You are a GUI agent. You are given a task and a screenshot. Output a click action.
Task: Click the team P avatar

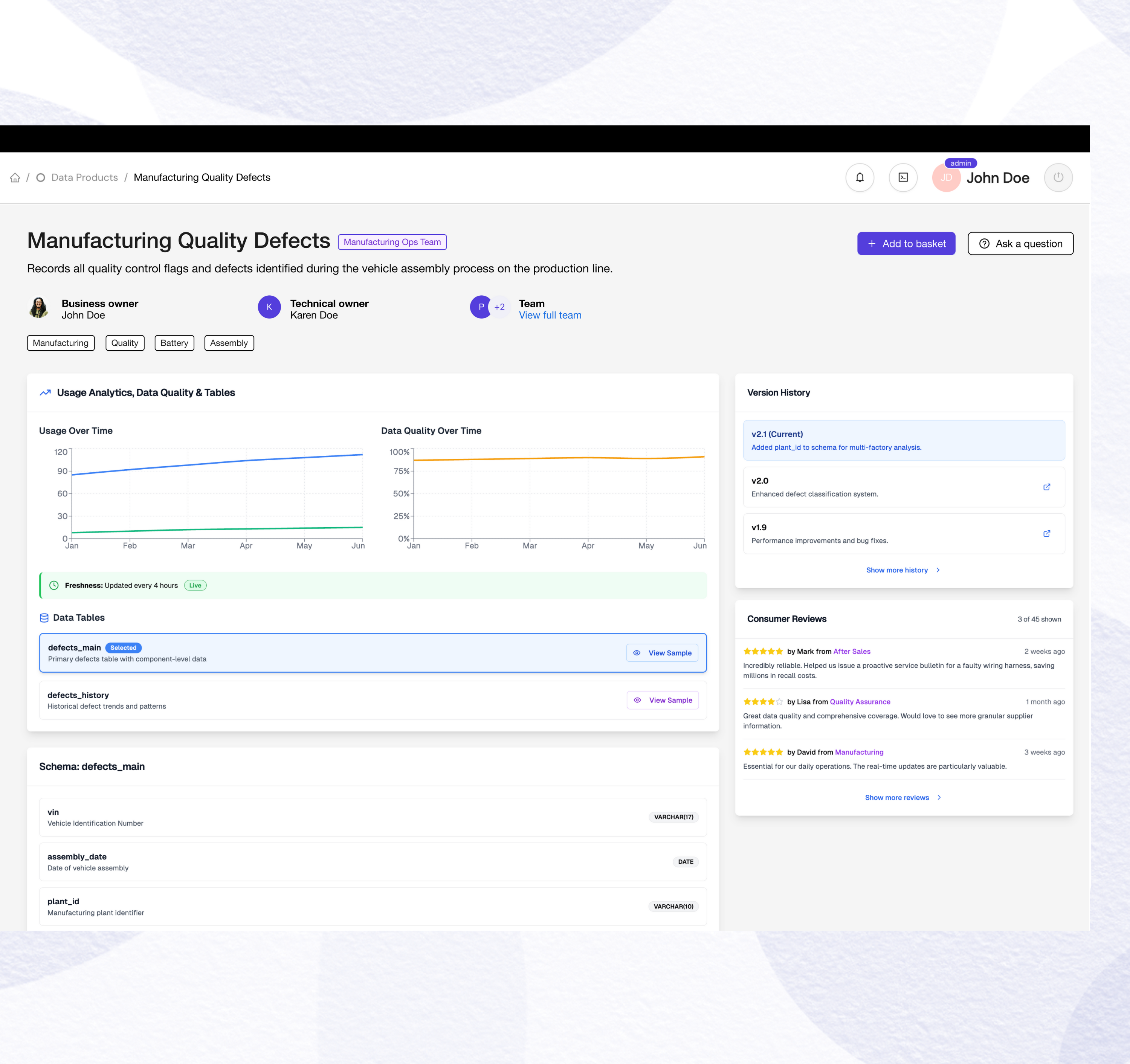[481, 307]
